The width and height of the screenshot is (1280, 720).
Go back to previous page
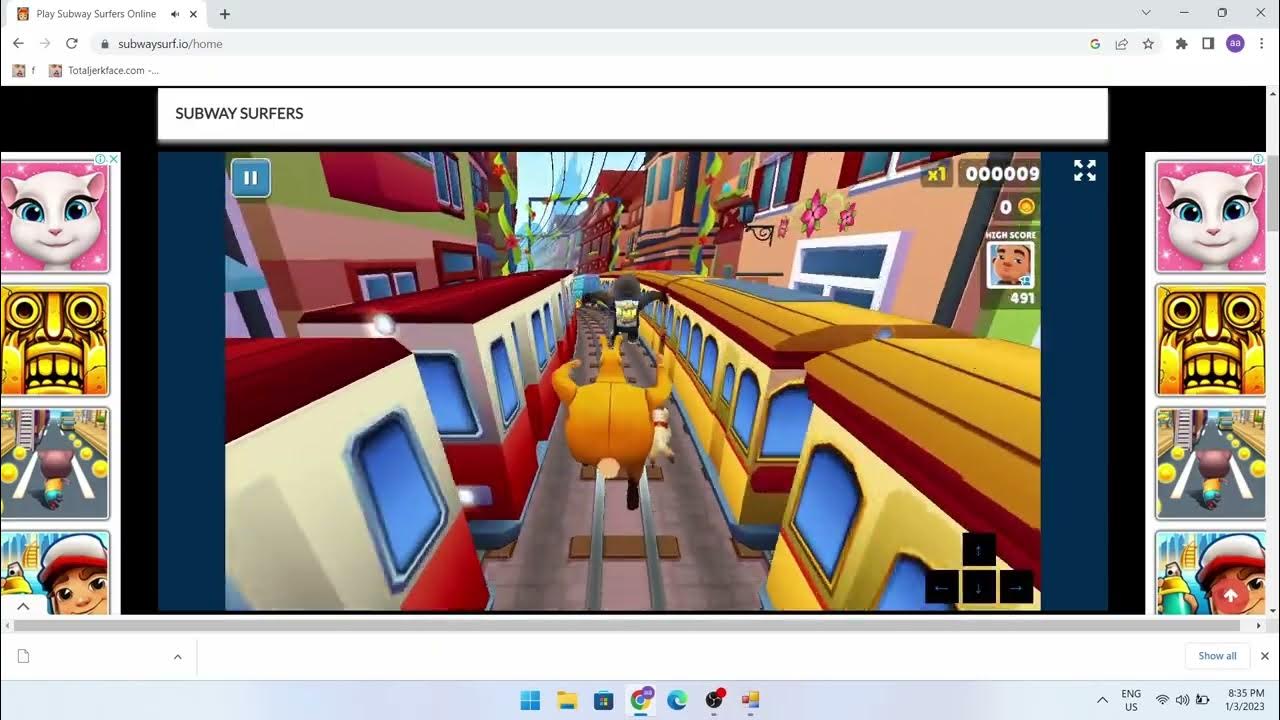(18, 43)
